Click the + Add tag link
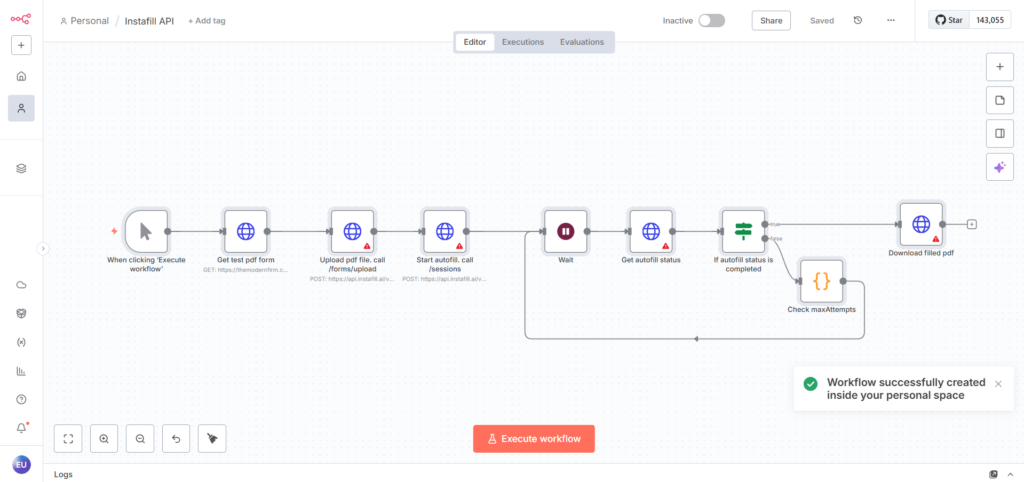This screenshot has width=1024, height=482. click(x=207, y=20)
